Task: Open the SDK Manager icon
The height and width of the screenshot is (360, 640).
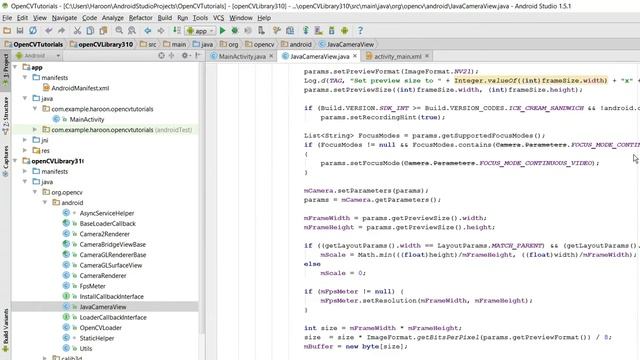Action: click(331, 31)
